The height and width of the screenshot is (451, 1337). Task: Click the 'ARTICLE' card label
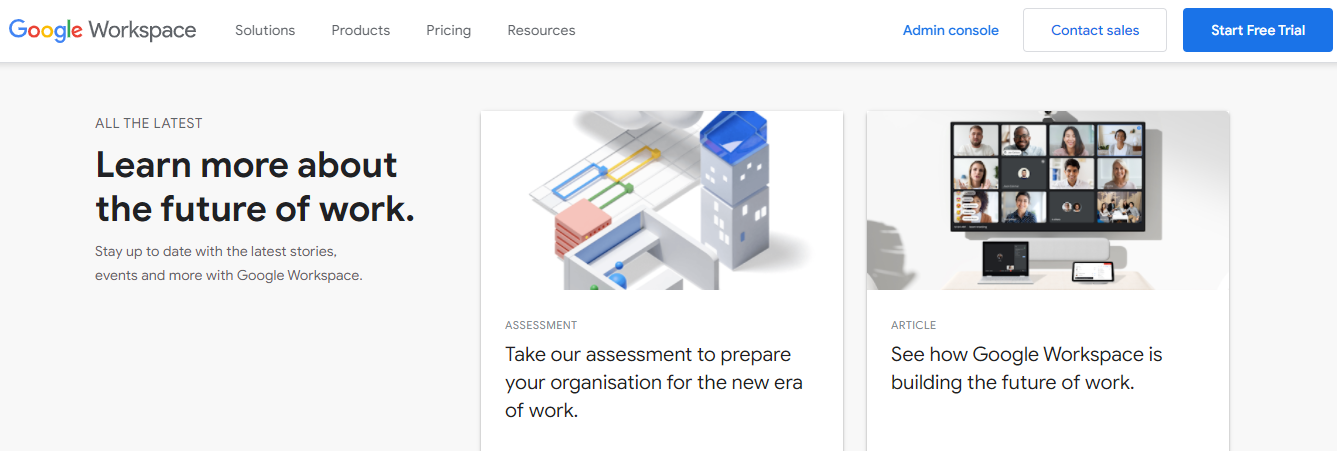pyautogui.click(x=914, y=325)
